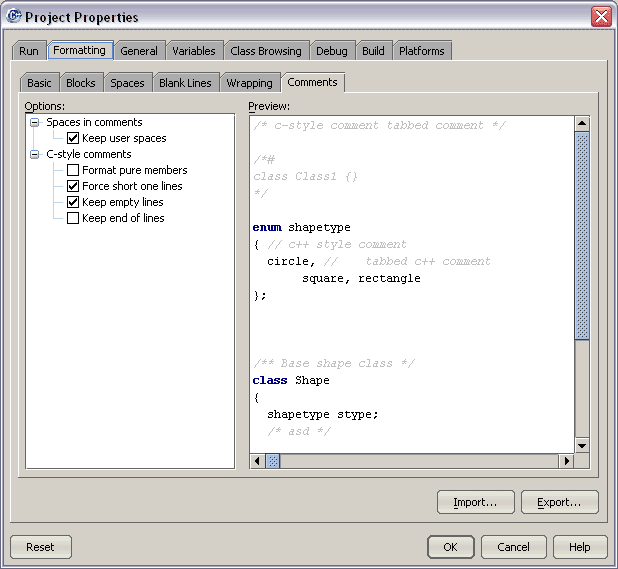Disable Force short one lines checkbox
The height and width of the screenshot is (569, 618).
click(x=73, y=186)
